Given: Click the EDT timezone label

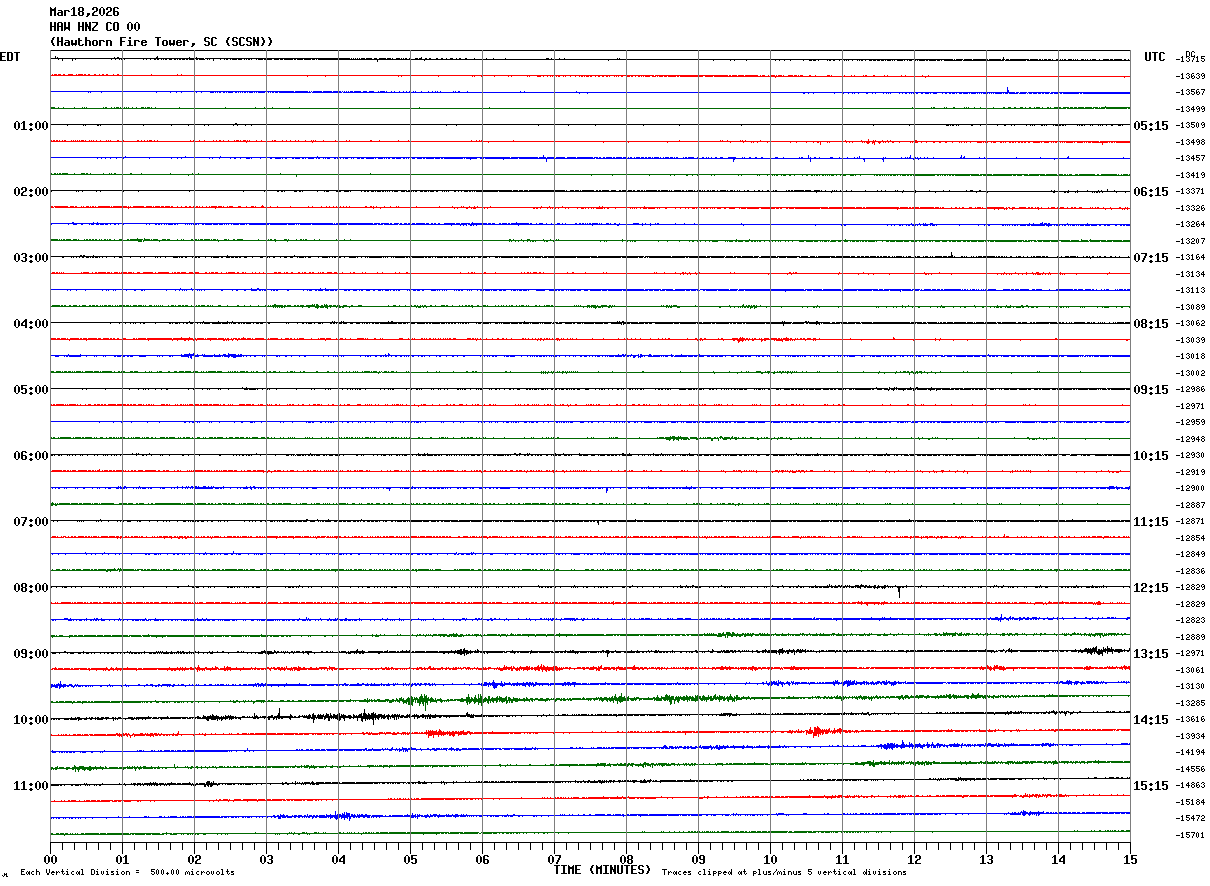Looking at the screenshot, I should (x=10, y=57).
